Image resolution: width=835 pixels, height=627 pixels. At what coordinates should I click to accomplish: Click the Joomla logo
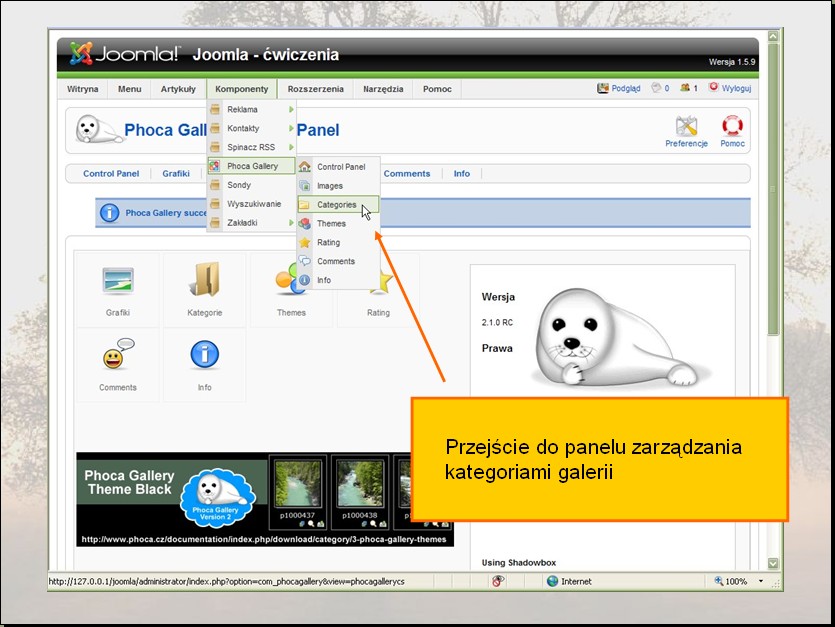[125, 53]
